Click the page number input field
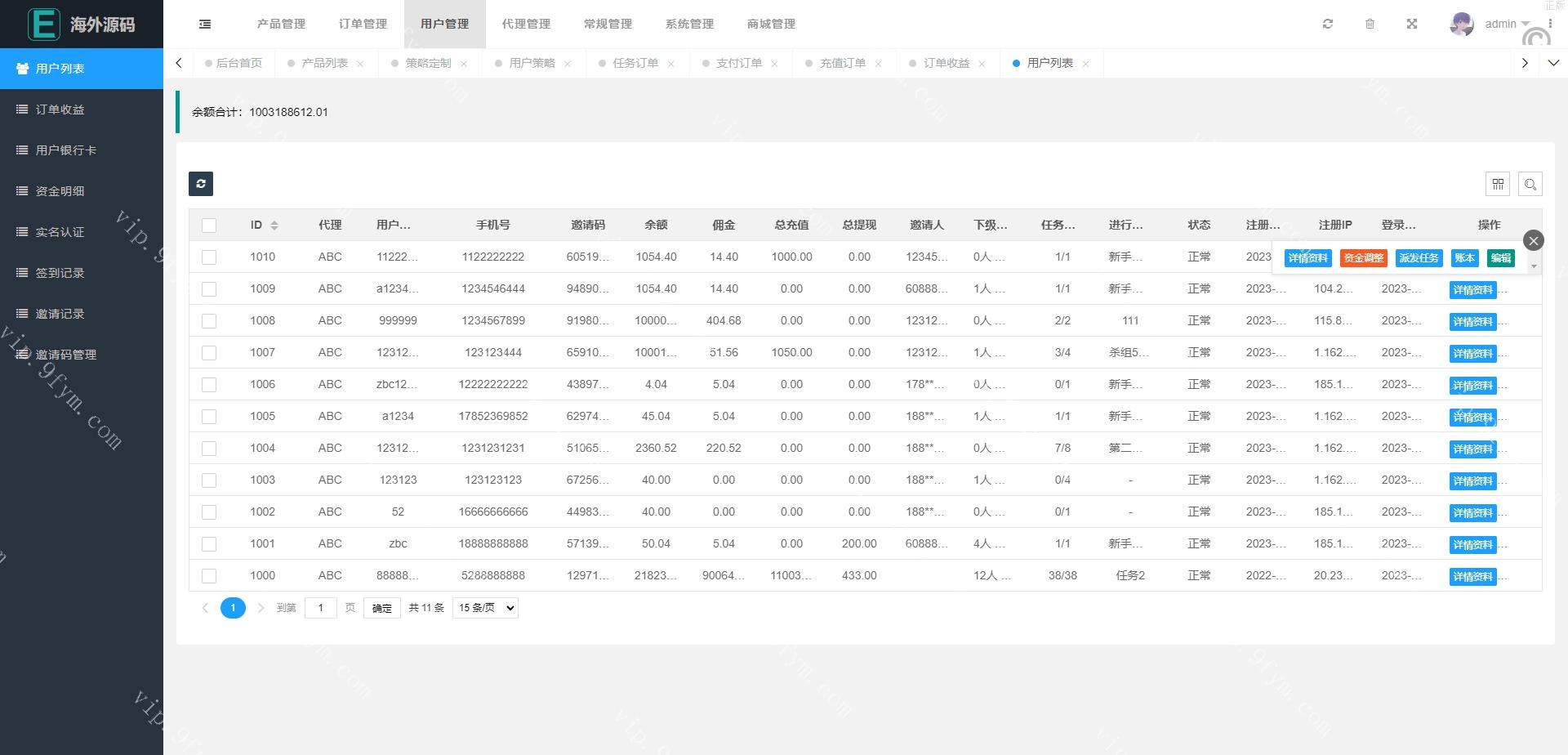This screenshot has width=1568, height=755. click(x=320, y=608)
